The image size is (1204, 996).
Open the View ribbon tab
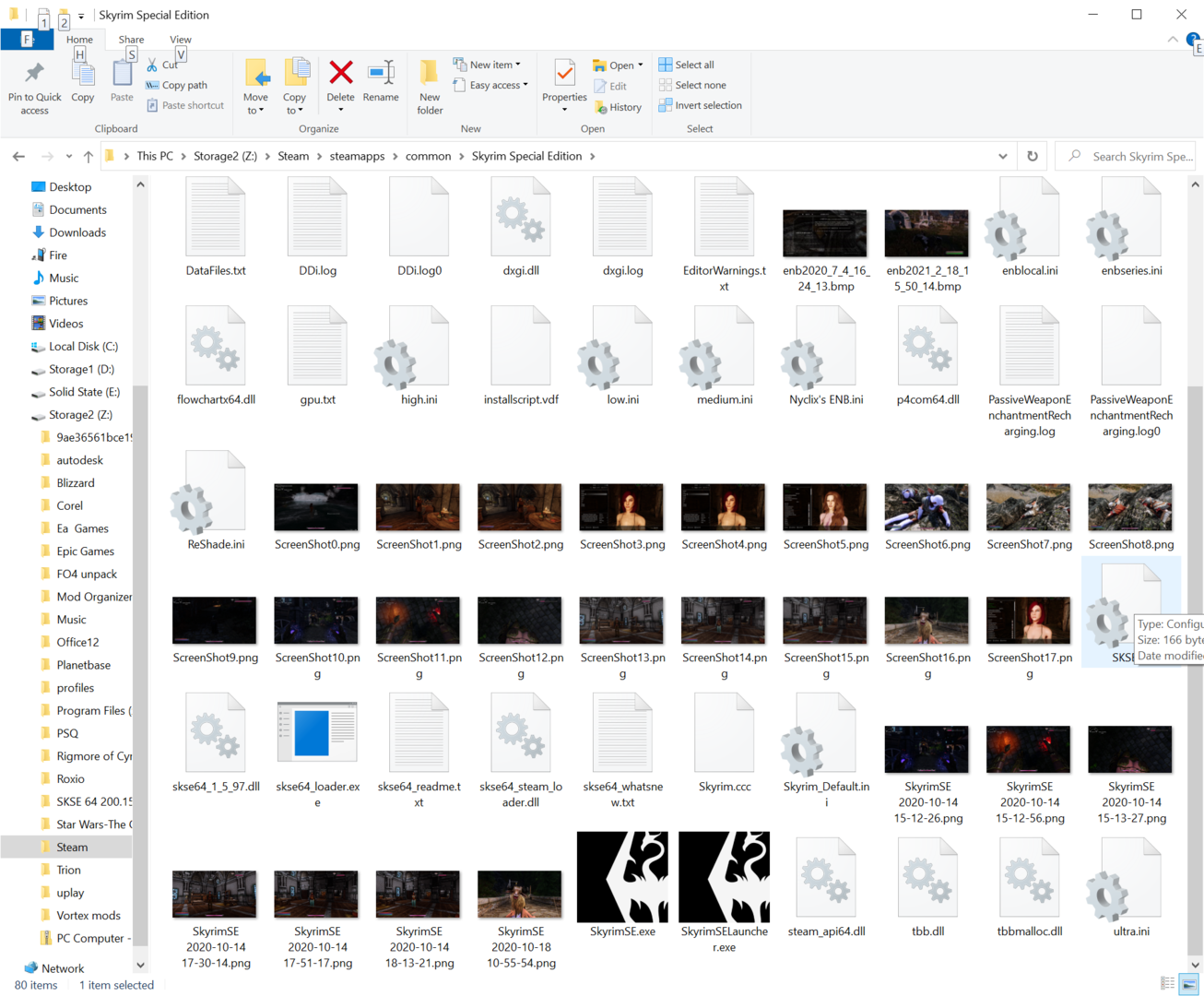coord(181,40)
